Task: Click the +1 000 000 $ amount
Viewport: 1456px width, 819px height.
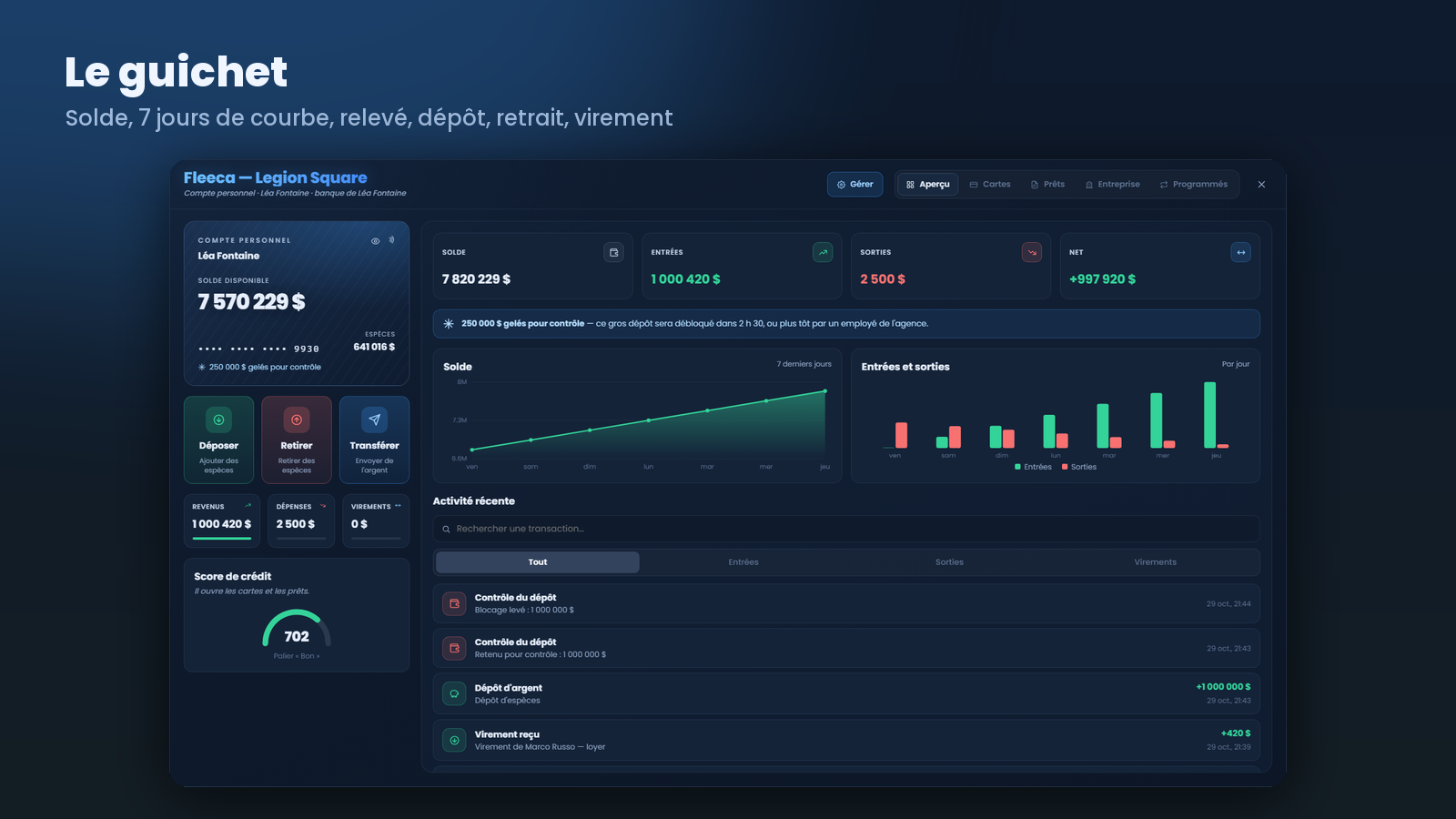Action: [x=1223, y=687]
